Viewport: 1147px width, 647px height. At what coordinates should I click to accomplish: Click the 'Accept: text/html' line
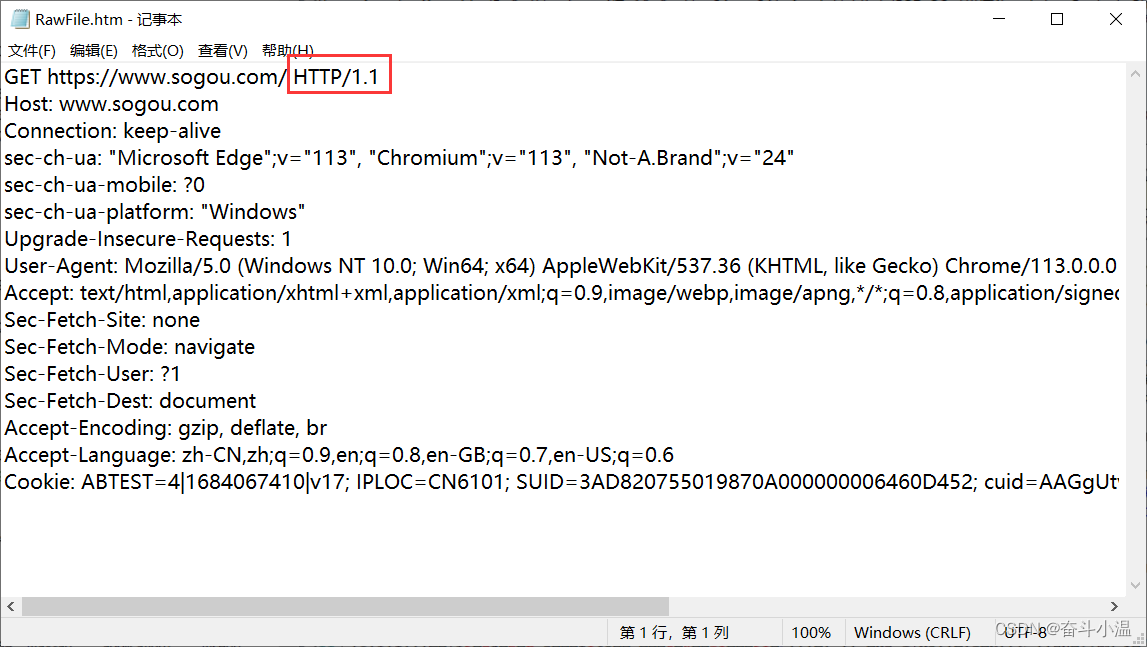(x=562, y=293)
